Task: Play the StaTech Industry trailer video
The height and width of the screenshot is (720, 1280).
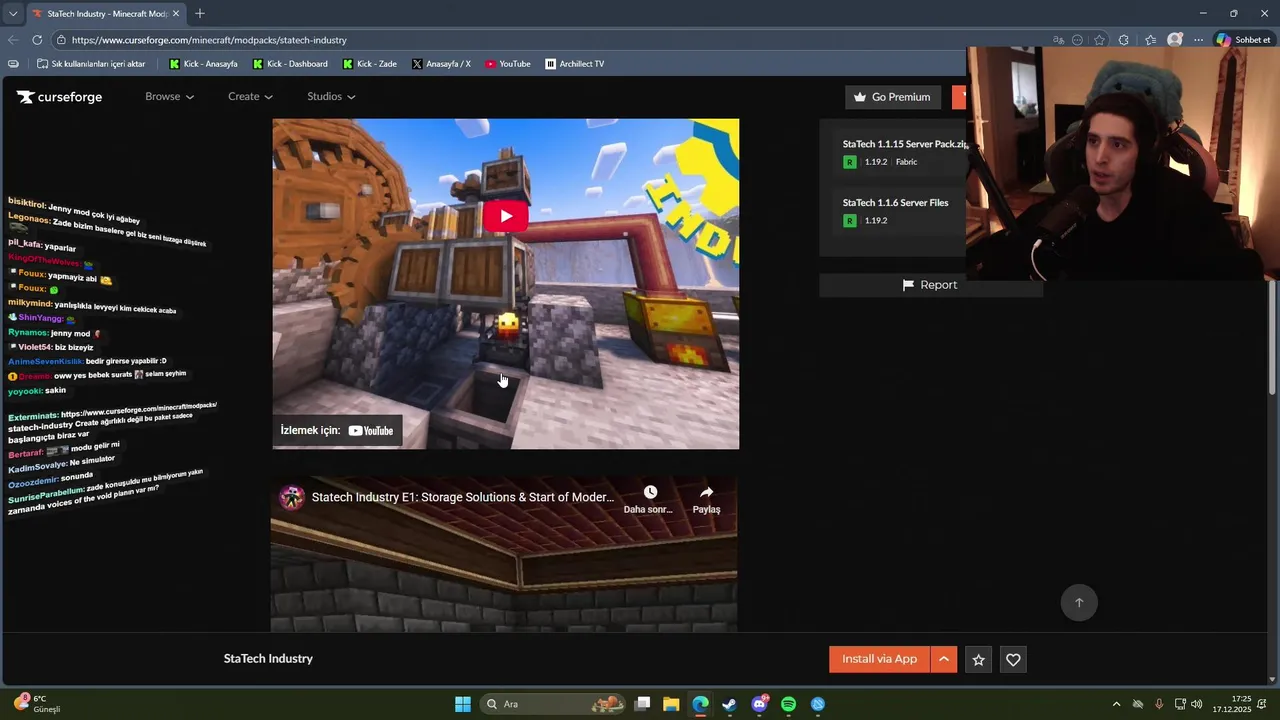Action: coord(505,216)
